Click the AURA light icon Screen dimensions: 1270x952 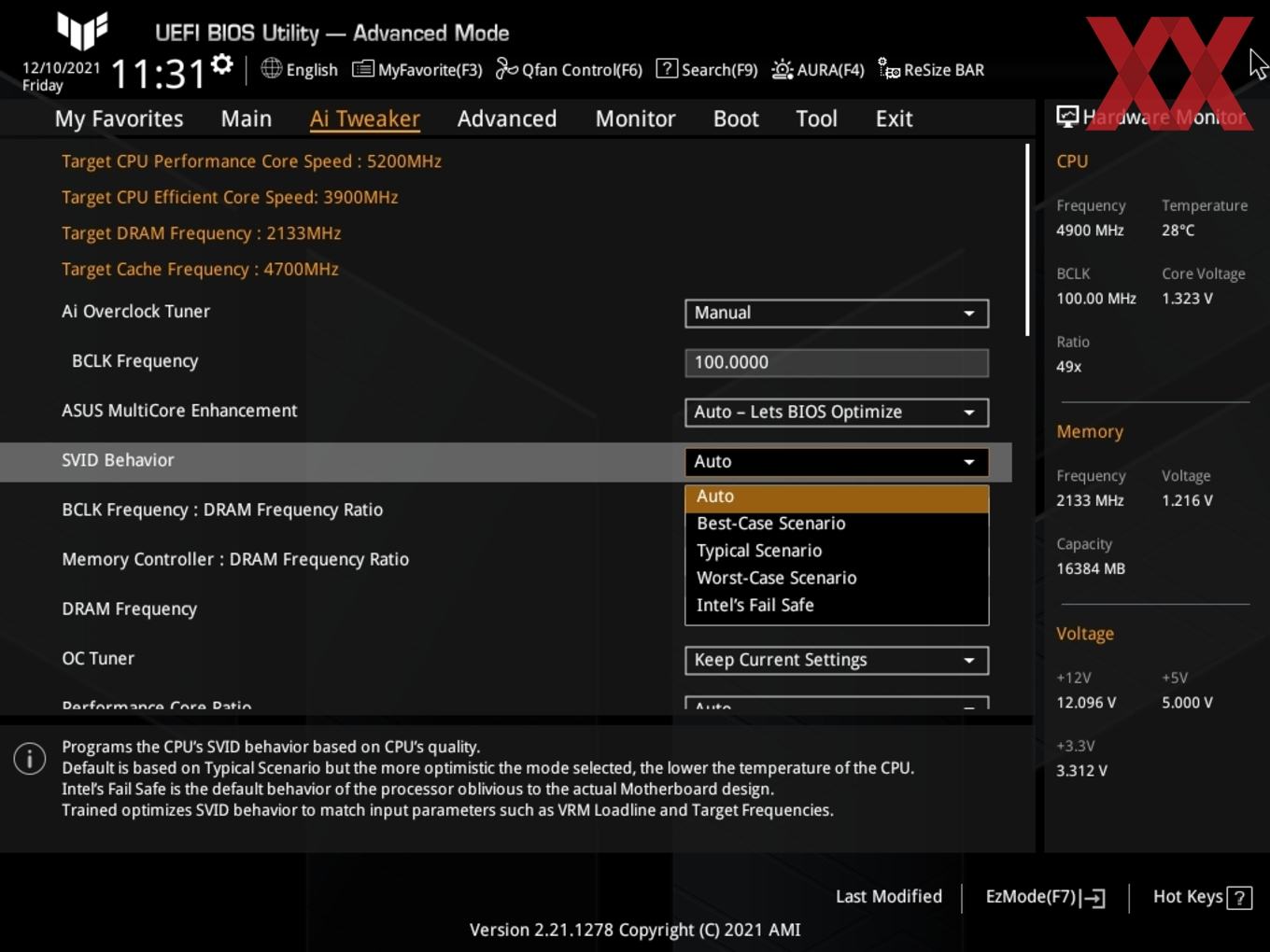782,69
